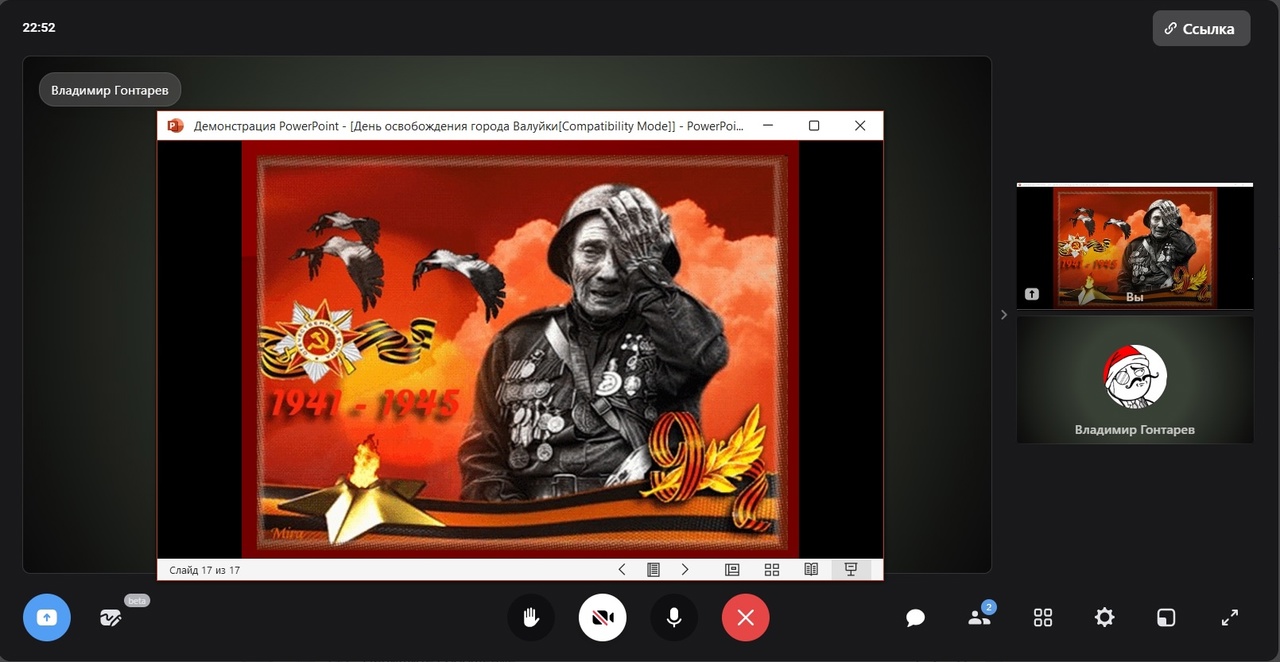The image size is (1280, 662).
Task: Go to next slide in PowerPoint
Action: (x=685, y=569)
